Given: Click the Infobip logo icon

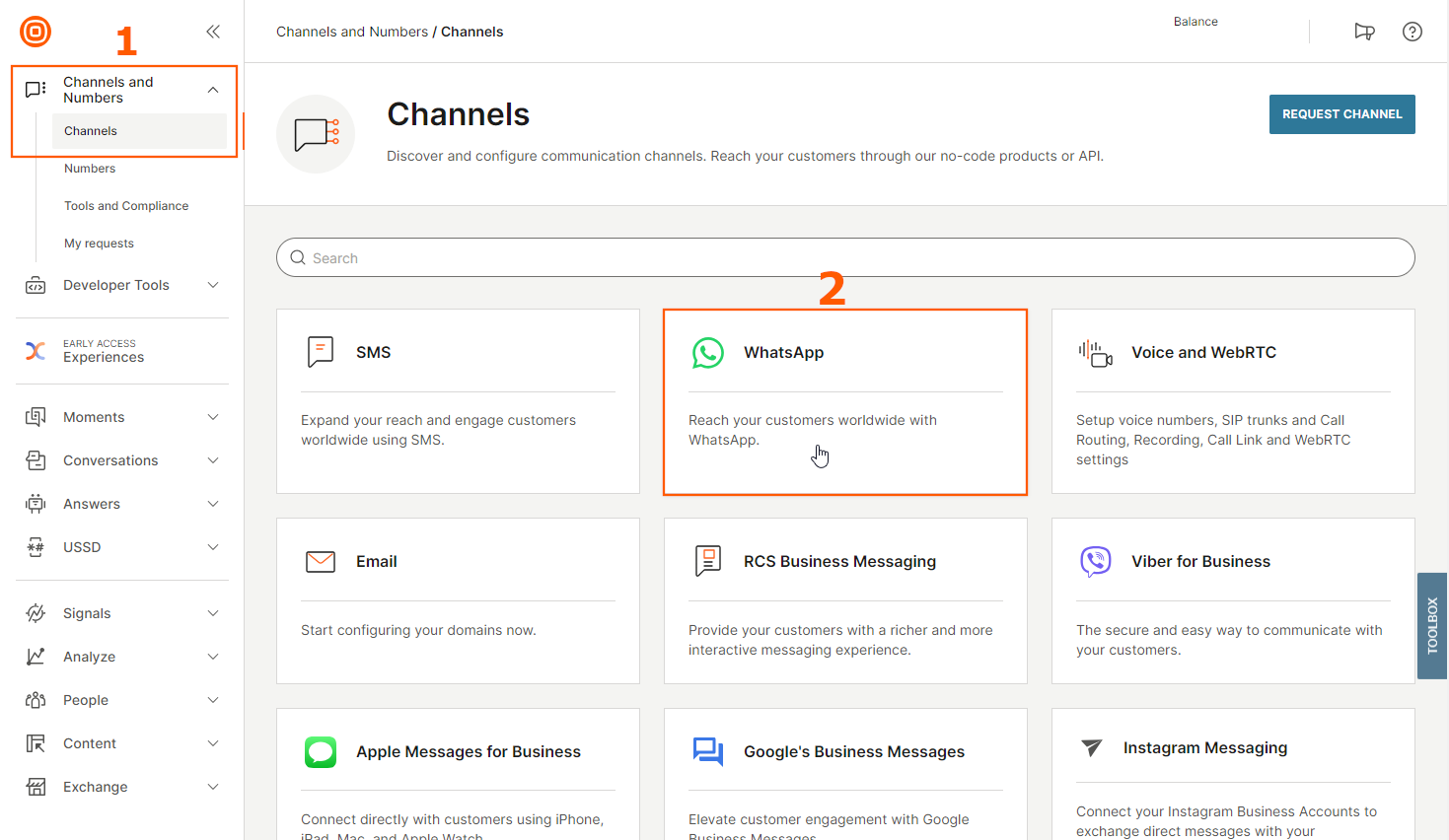Looking at the screenshot, I should coord(36,32).
